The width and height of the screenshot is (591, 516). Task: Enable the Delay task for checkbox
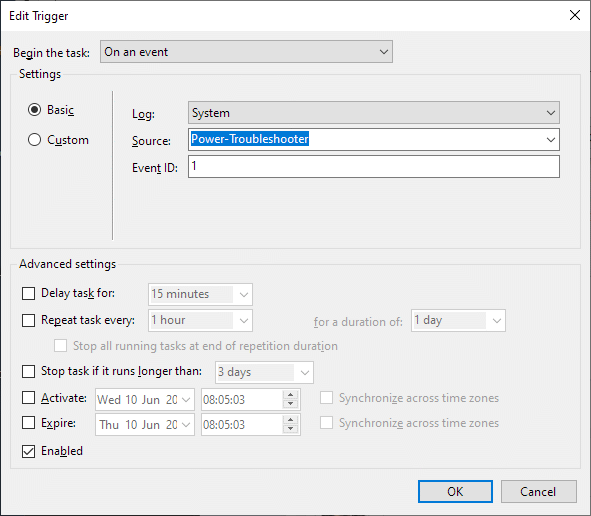(x=28, y=293)
